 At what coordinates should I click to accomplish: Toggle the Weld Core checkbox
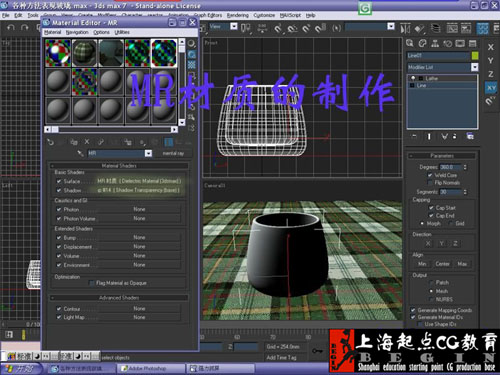[x=430, y=175]
